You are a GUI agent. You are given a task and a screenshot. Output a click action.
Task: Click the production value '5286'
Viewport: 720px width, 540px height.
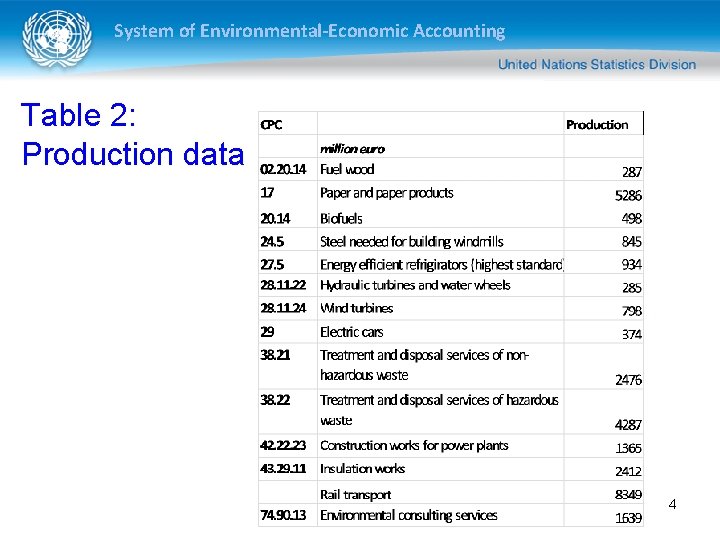coord(628,196)
